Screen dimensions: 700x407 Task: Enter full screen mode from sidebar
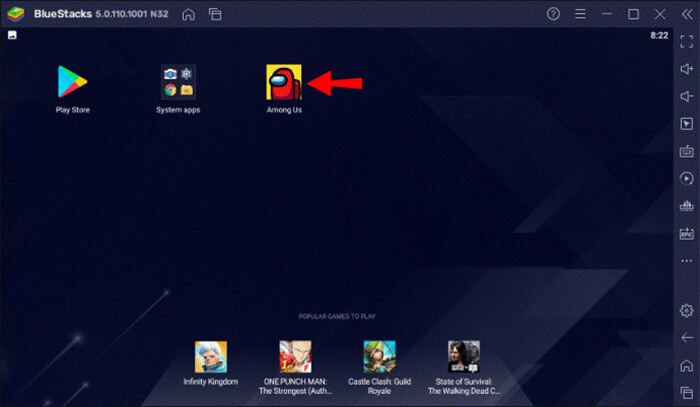pos(687,42)
